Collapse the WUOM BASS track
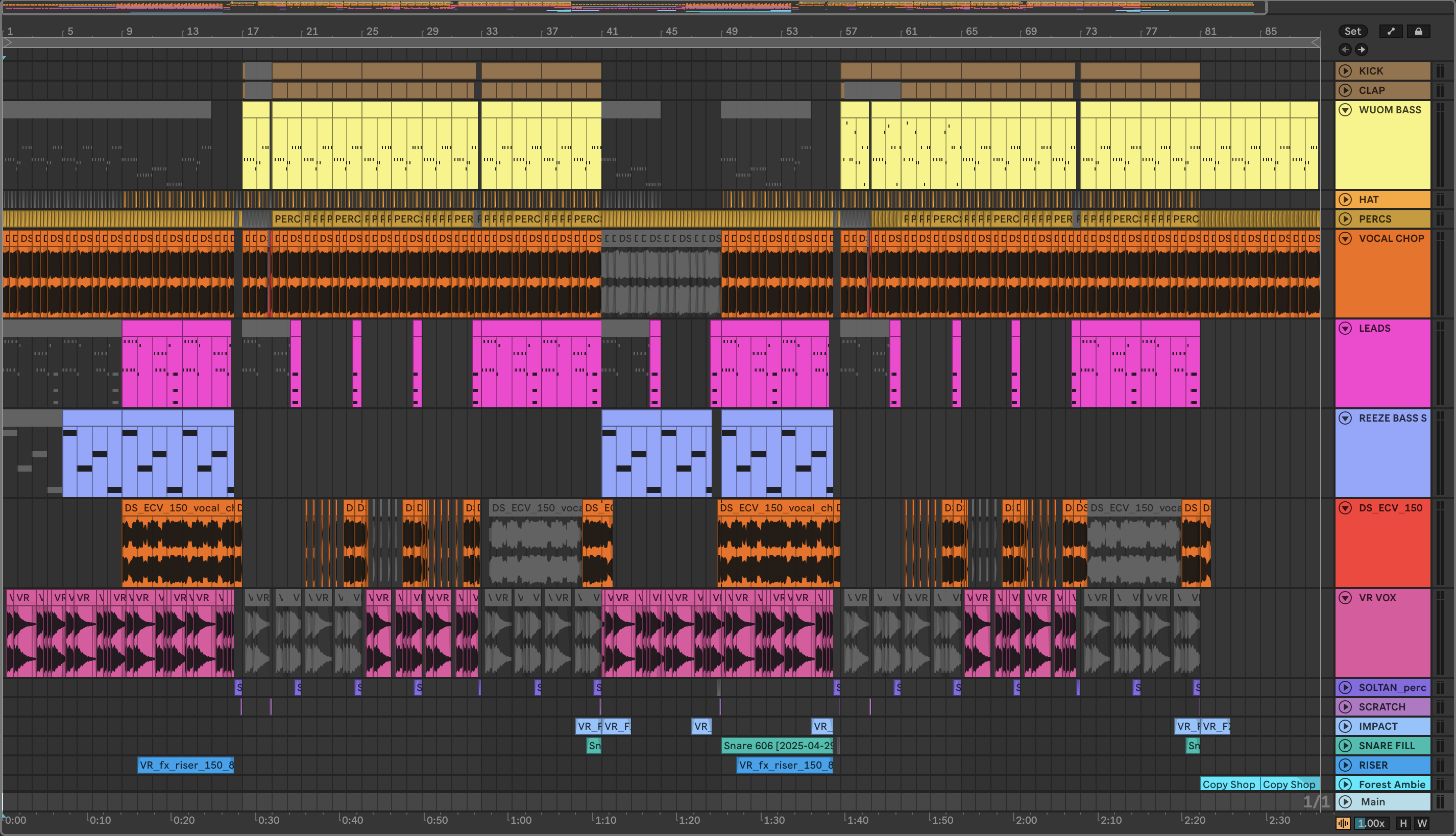Viewport: 1456px width, 836px height. click(x=1345, y=110)
